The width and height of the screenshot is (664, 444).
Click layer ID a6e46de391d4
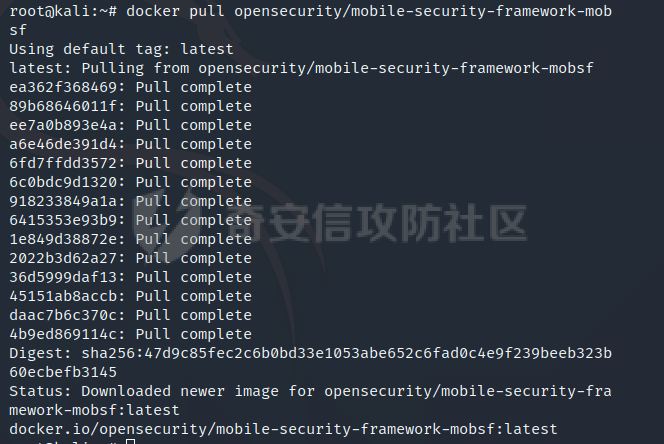[63, 144]
